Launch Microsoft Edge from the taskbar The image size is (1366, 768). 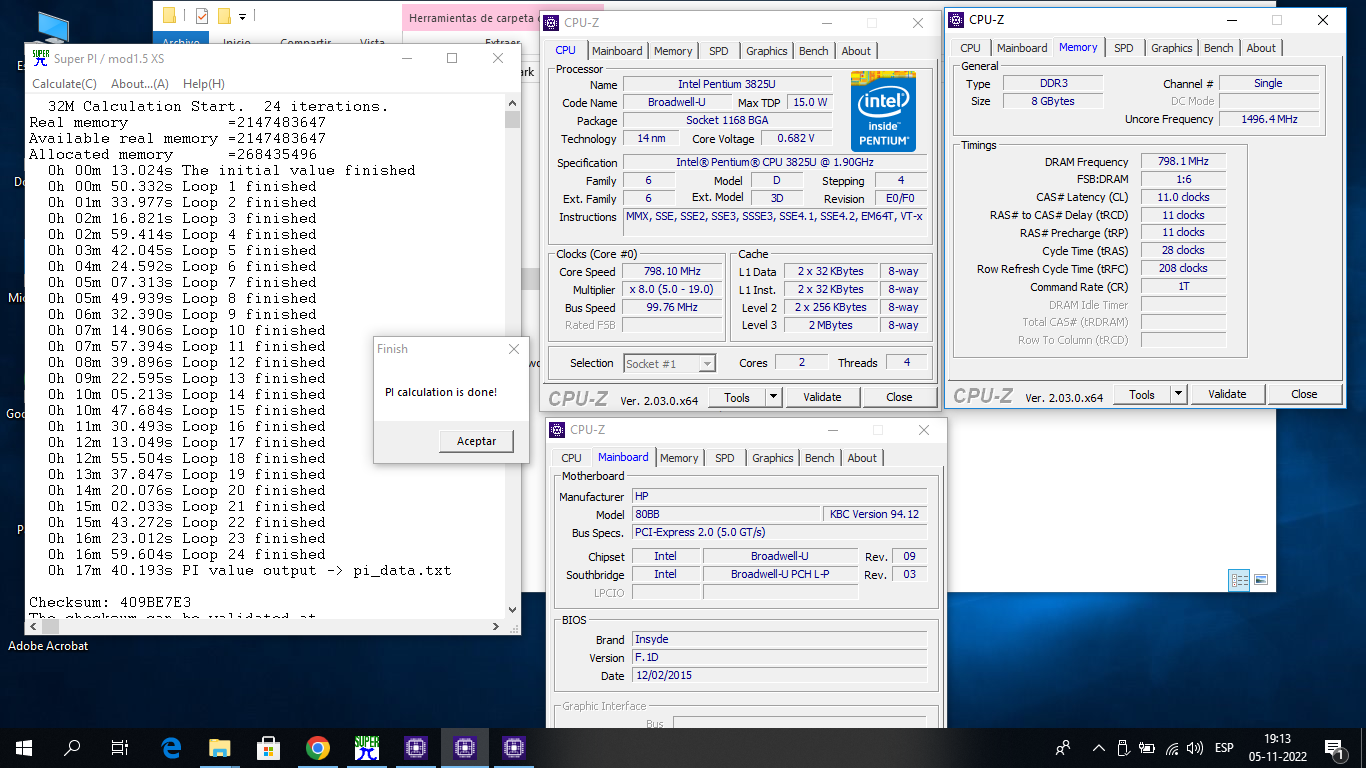tap(171, 748)
